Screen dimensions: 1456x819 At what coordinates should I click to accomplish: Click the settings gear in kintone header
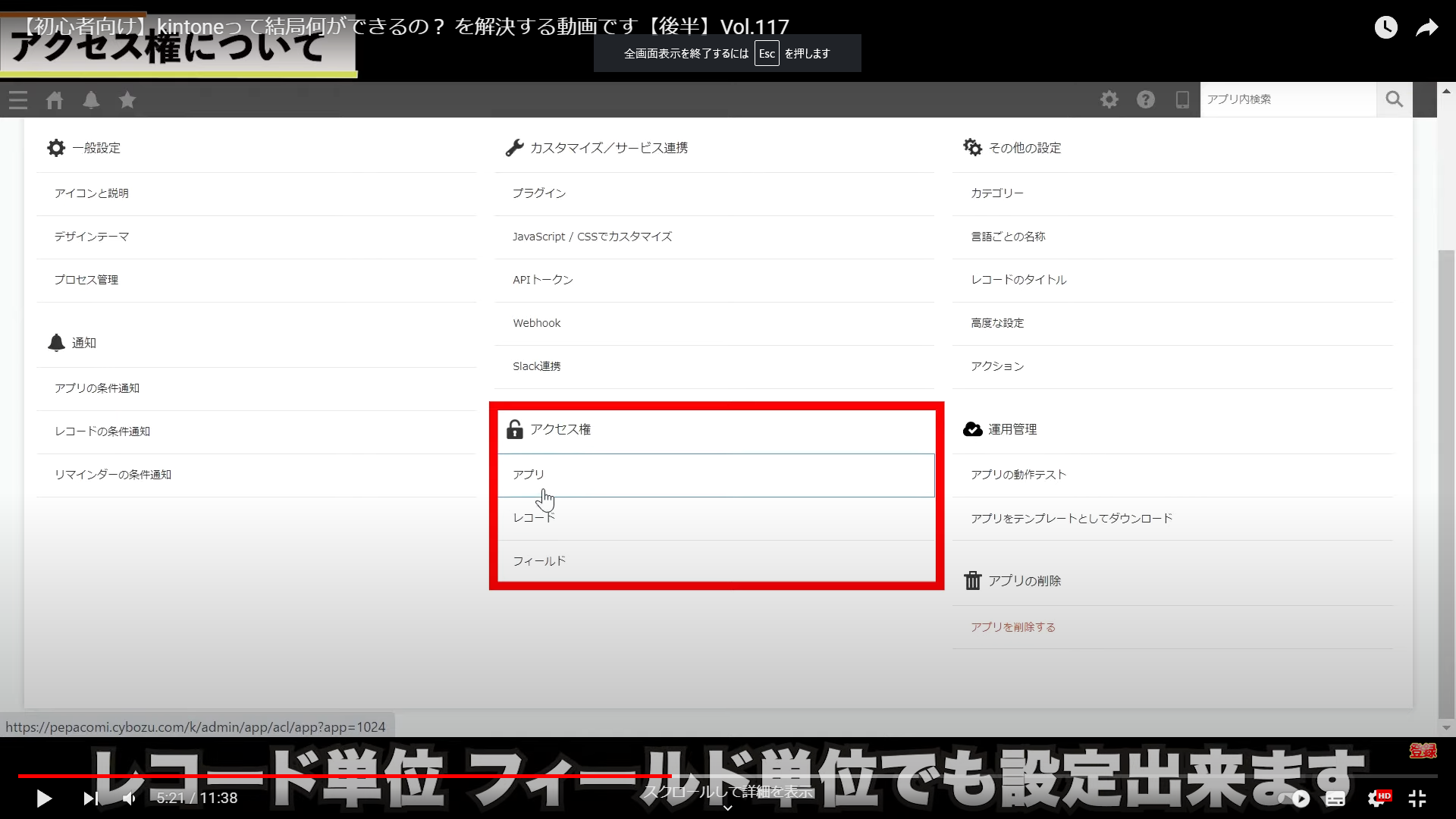coord(1109,99)
